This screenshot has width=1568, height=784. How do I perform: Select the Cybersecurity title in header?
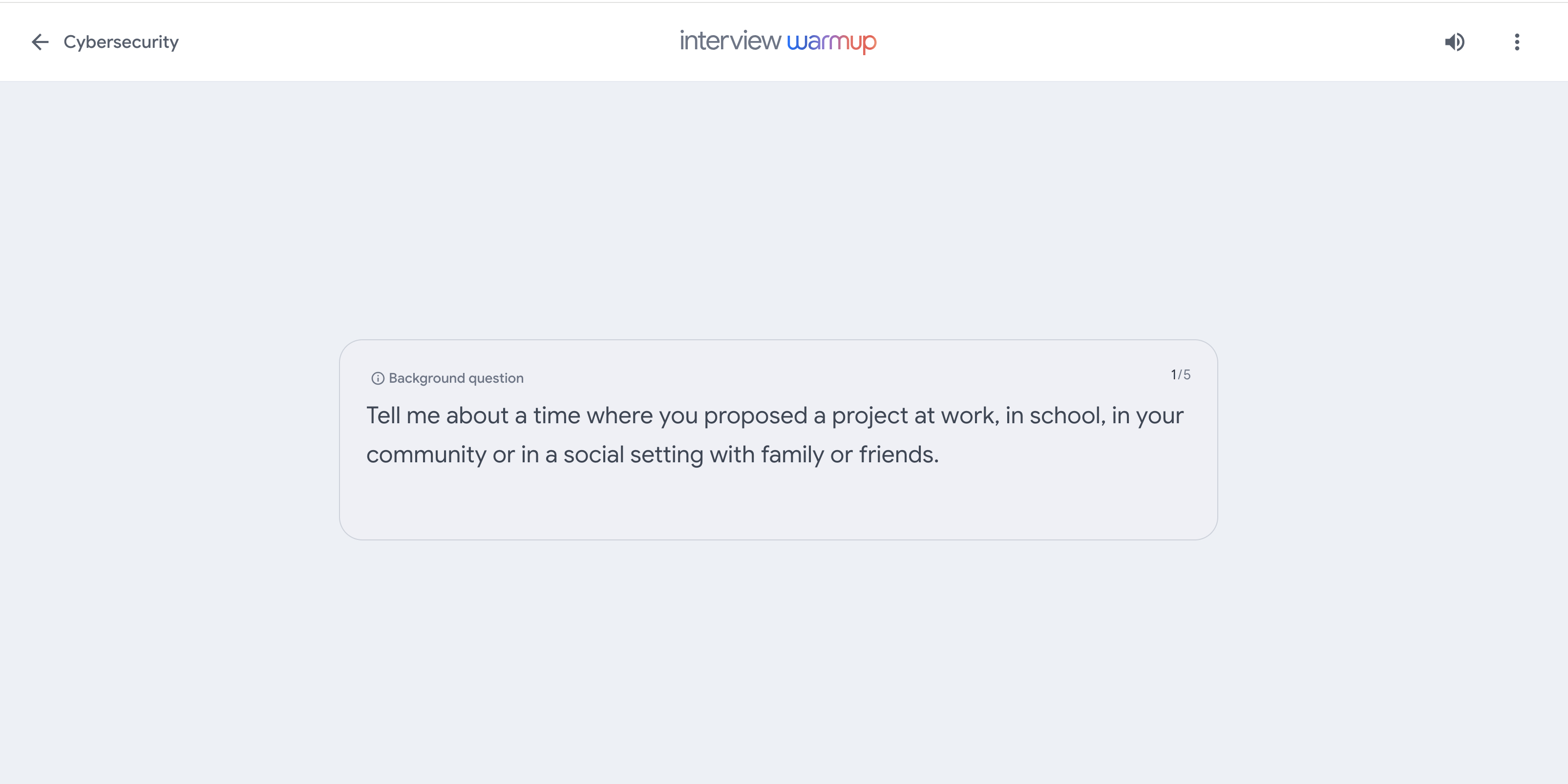(x=121, y=42)
